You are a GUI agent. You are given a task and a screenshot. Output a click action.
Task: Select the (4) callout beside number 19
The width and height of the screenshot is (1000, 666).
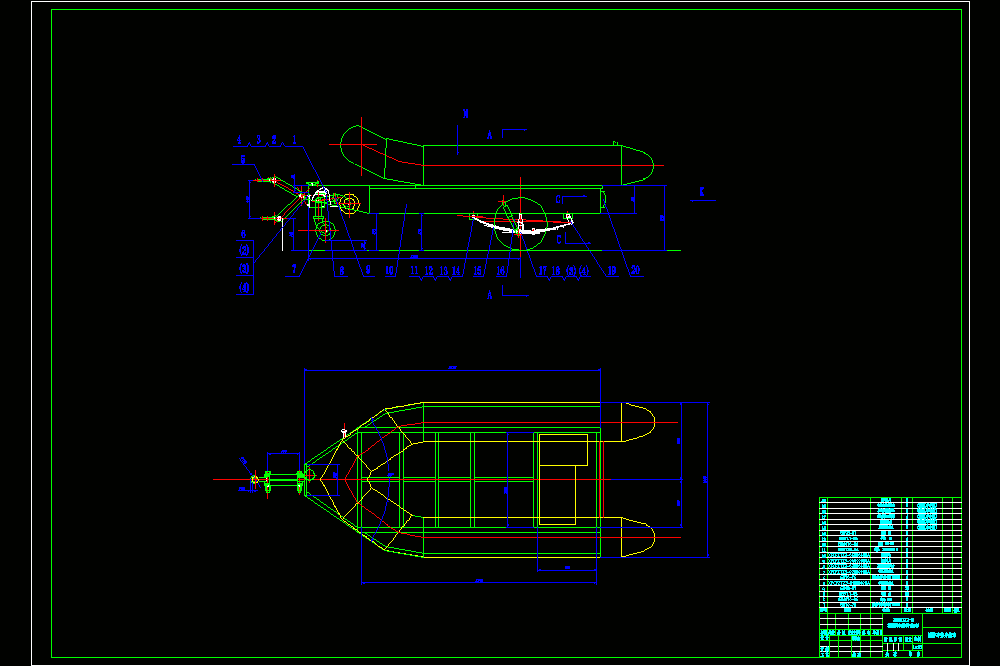tap(584, 270)
